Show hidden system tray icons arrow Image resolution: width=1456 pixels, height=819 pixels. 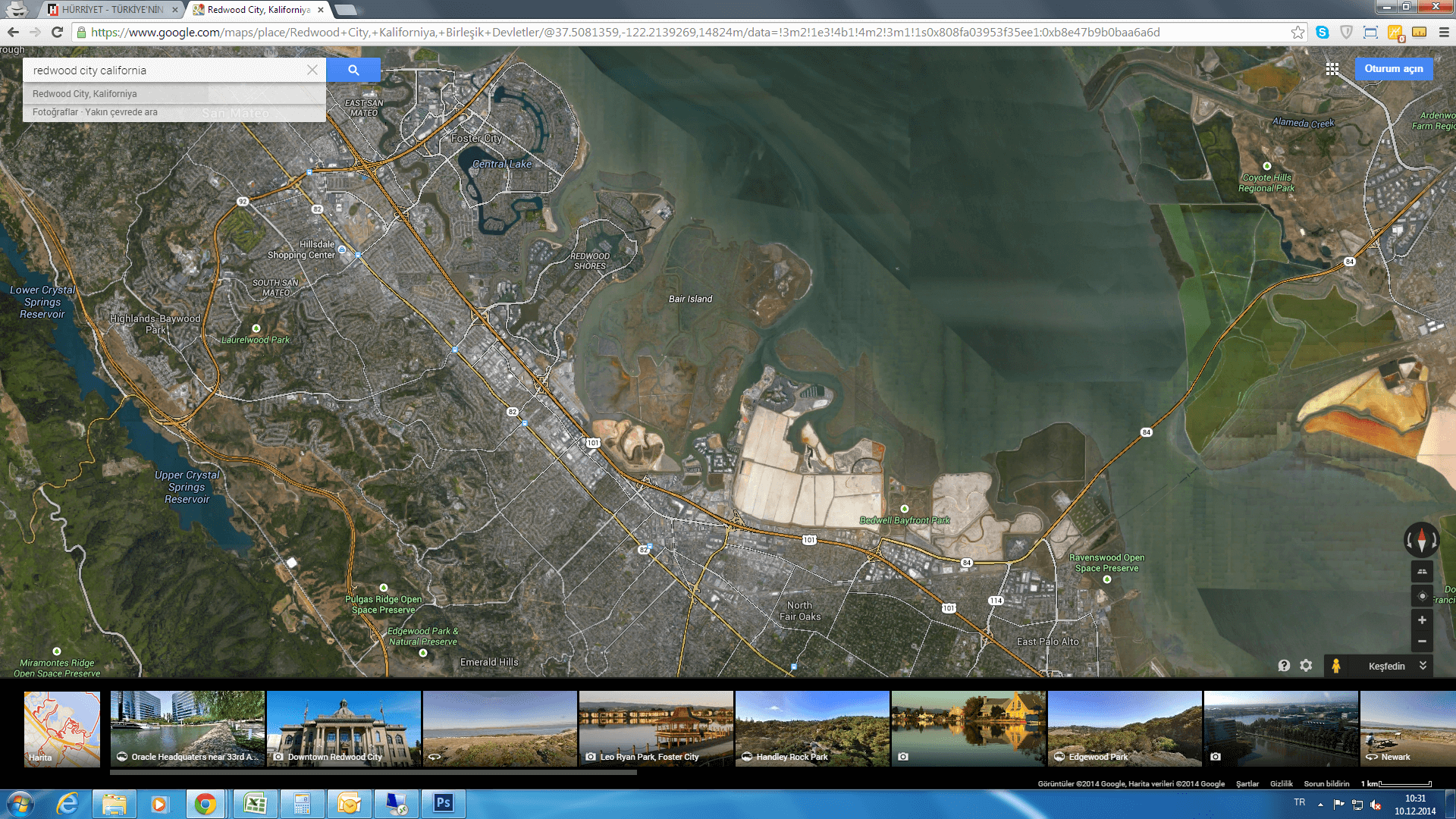pos(1320,804)
